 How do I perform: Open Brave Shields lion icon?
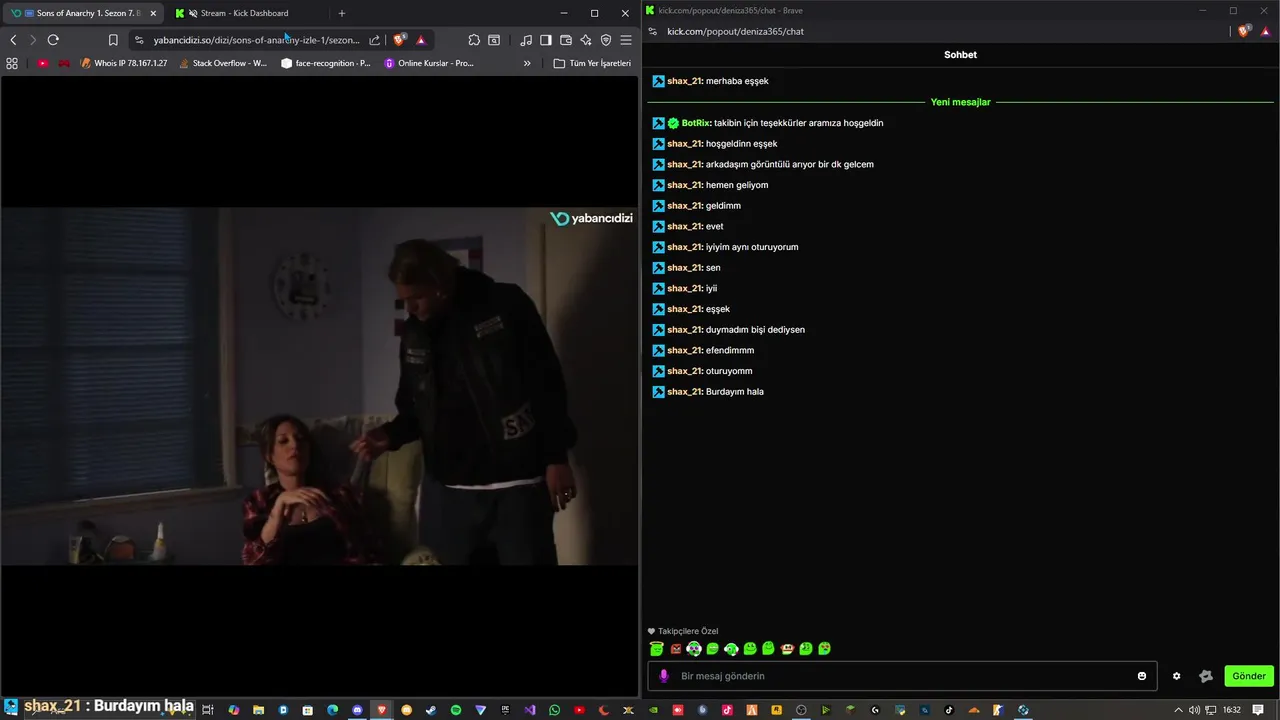pyautogui.click(x=400, y=40)
